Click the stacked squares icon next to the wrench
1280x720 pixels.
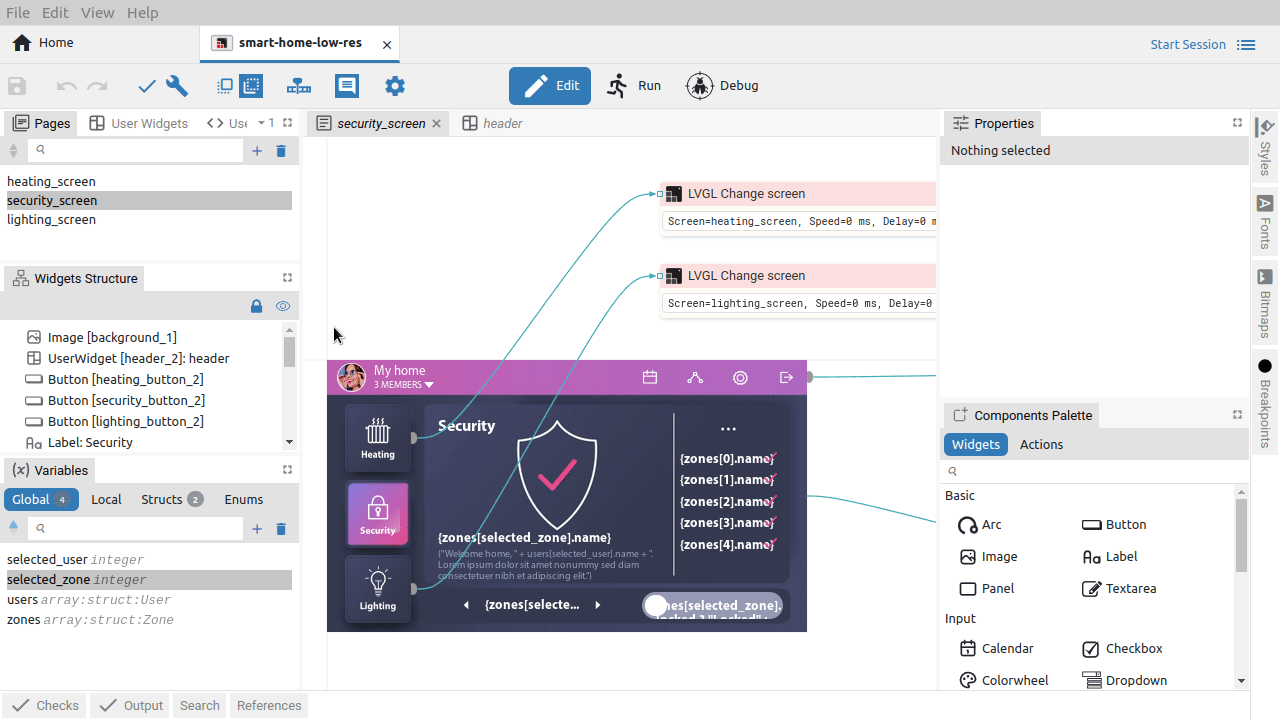(225, 86)
